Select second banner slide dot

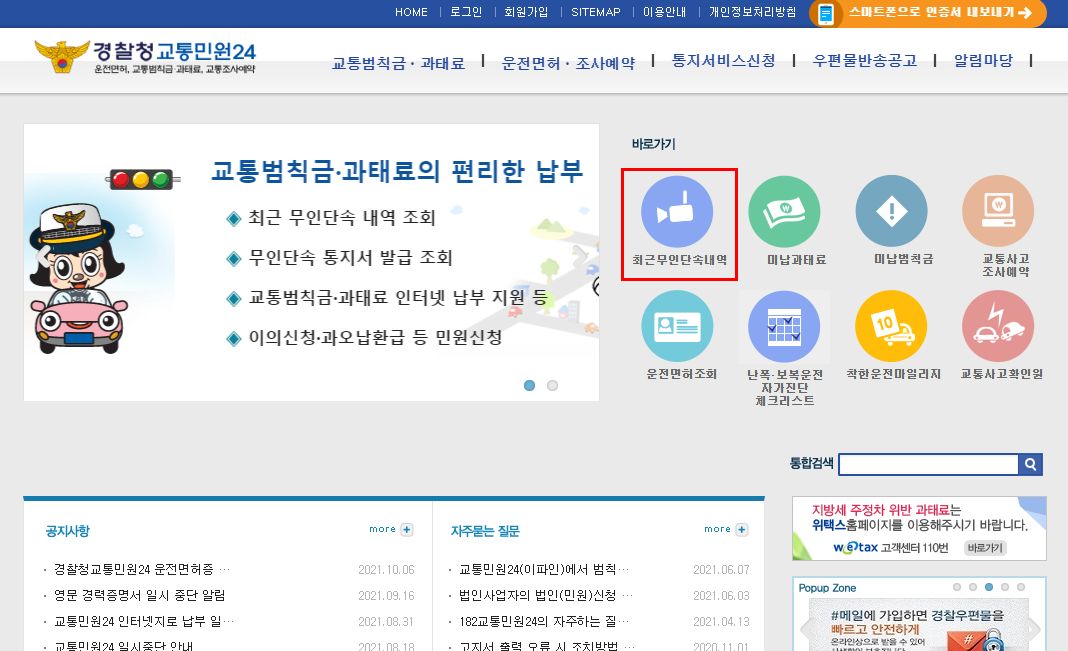552,385
